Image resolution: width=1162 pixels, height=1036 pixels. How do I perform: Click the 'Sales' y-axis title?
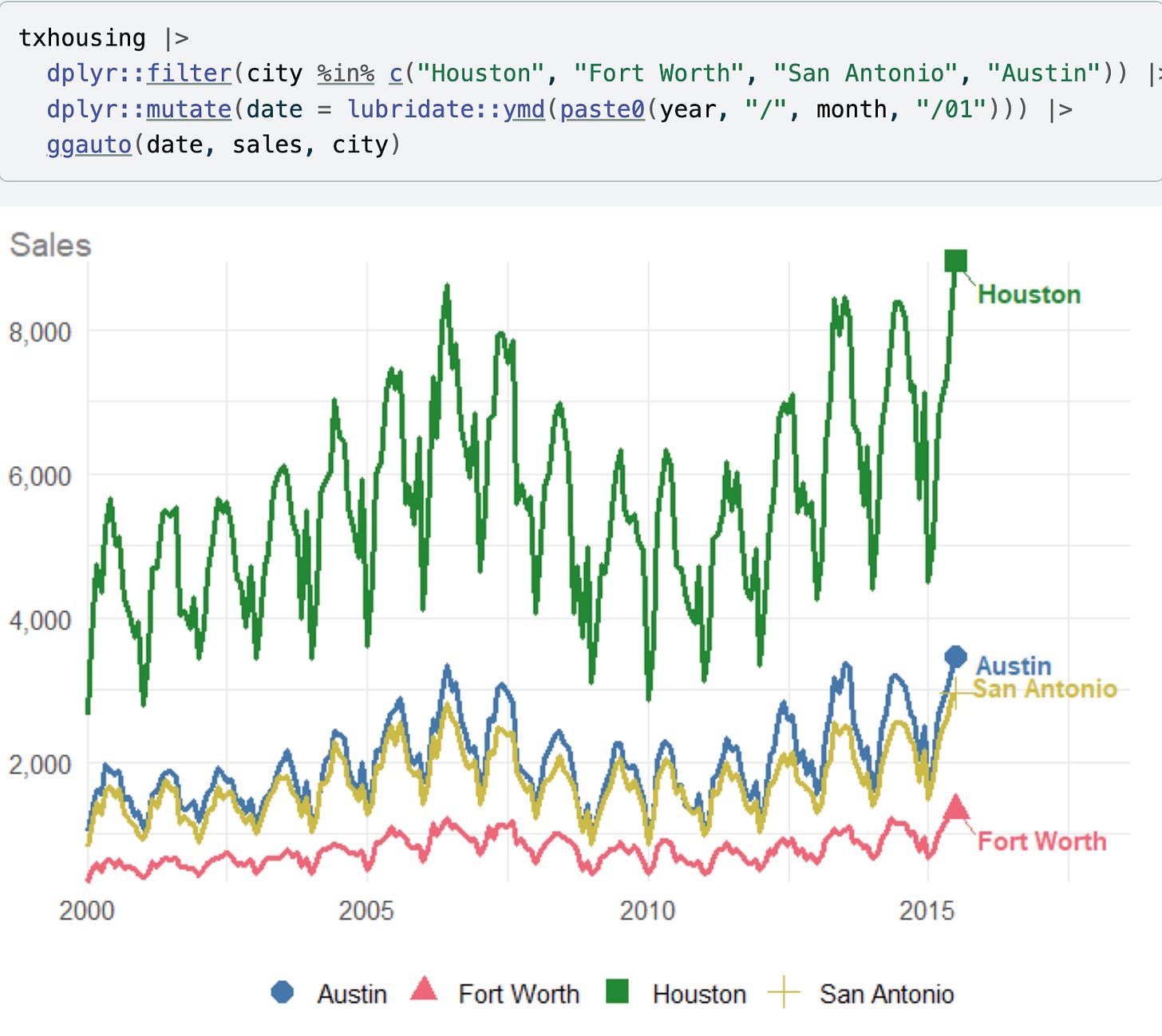pyautogui.click(x=50, y=245)
